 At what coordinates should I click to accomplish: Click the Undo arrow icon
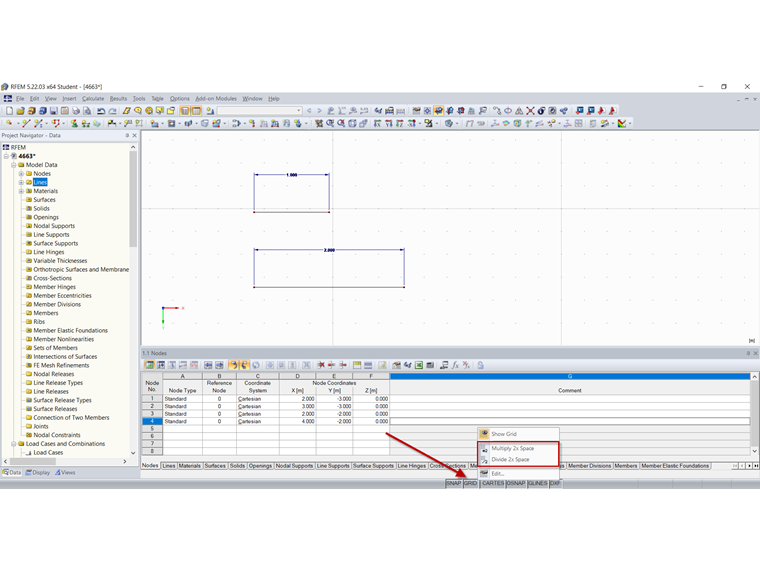tap(101, 111)
